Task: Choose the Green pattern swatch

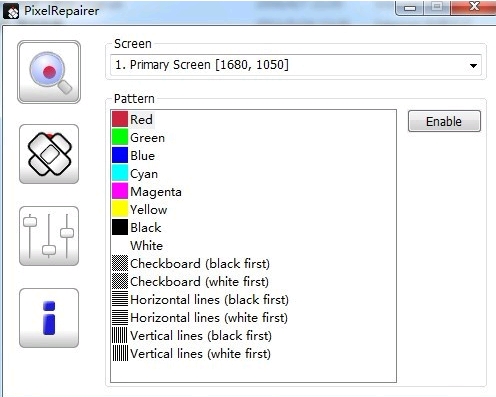Action: coord(120,137)
